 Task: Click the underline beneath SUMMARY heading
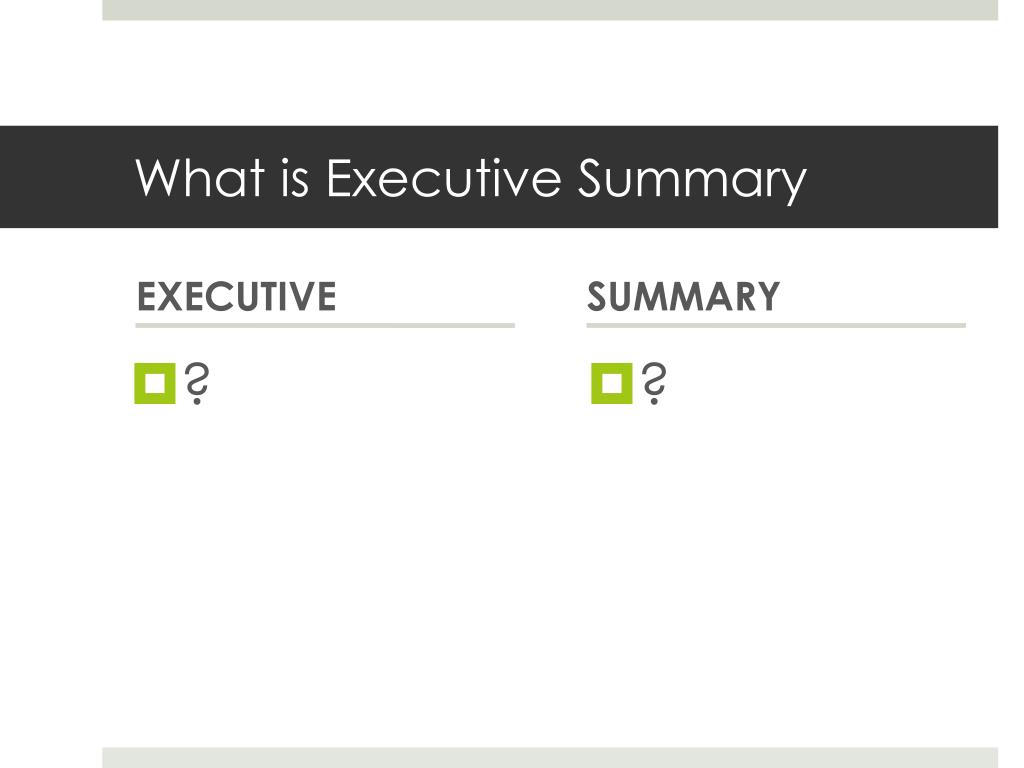click(x=776, y=325)
